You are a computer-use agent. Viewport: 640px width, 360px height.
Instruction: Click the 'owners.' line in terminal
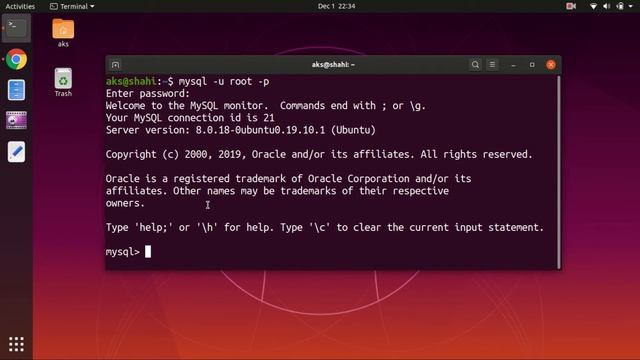point(125,203)
